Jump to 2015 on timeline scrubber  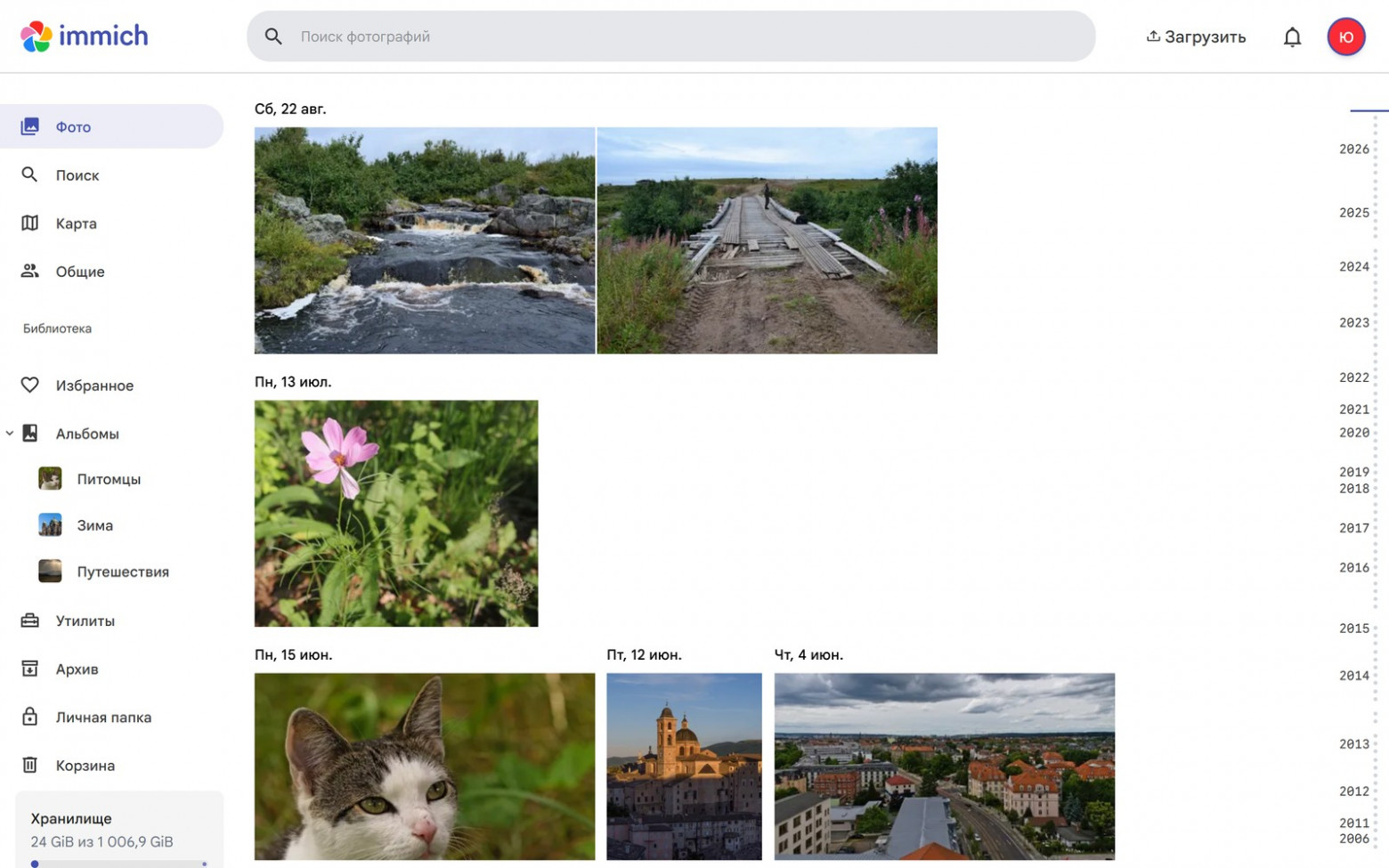pyautogui.click(x=1354, y=629)
